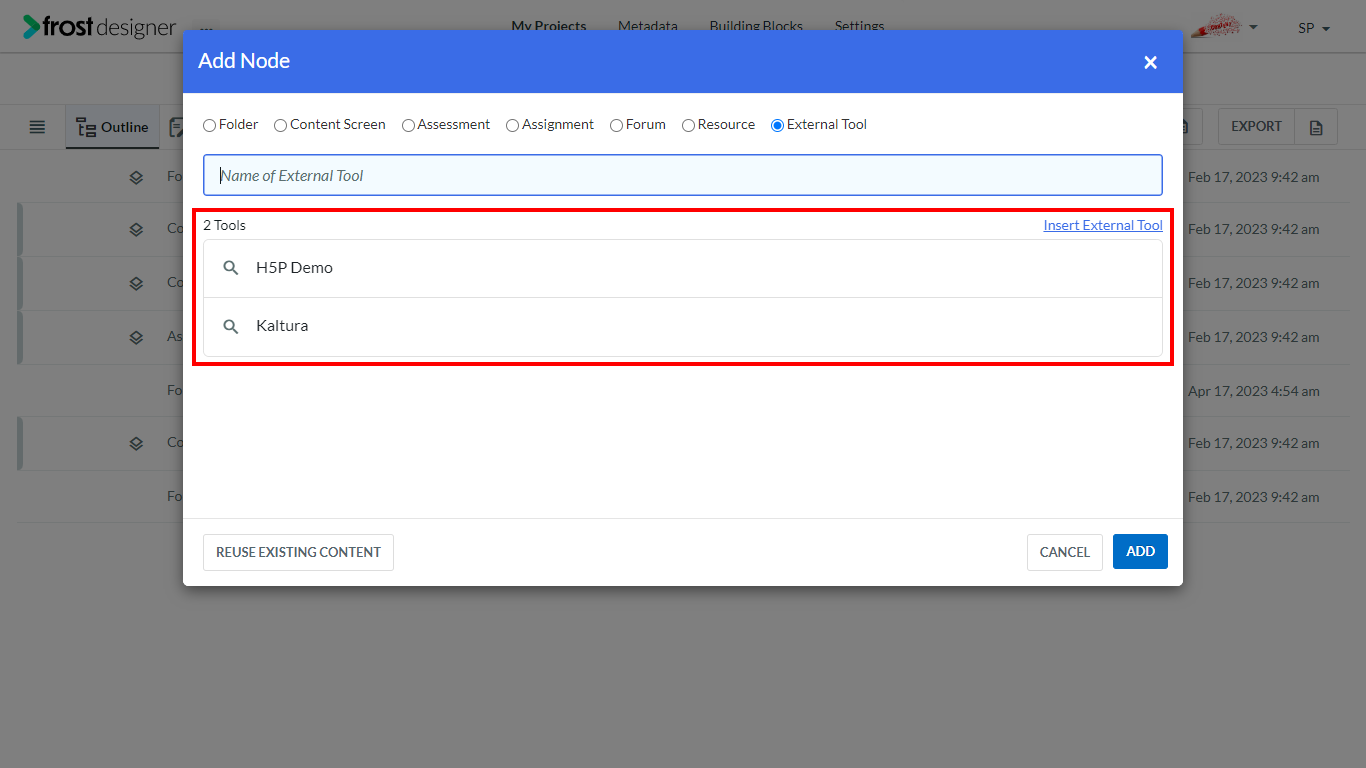
Task: Choose the Assessment node type
Action: click(408, 125)
